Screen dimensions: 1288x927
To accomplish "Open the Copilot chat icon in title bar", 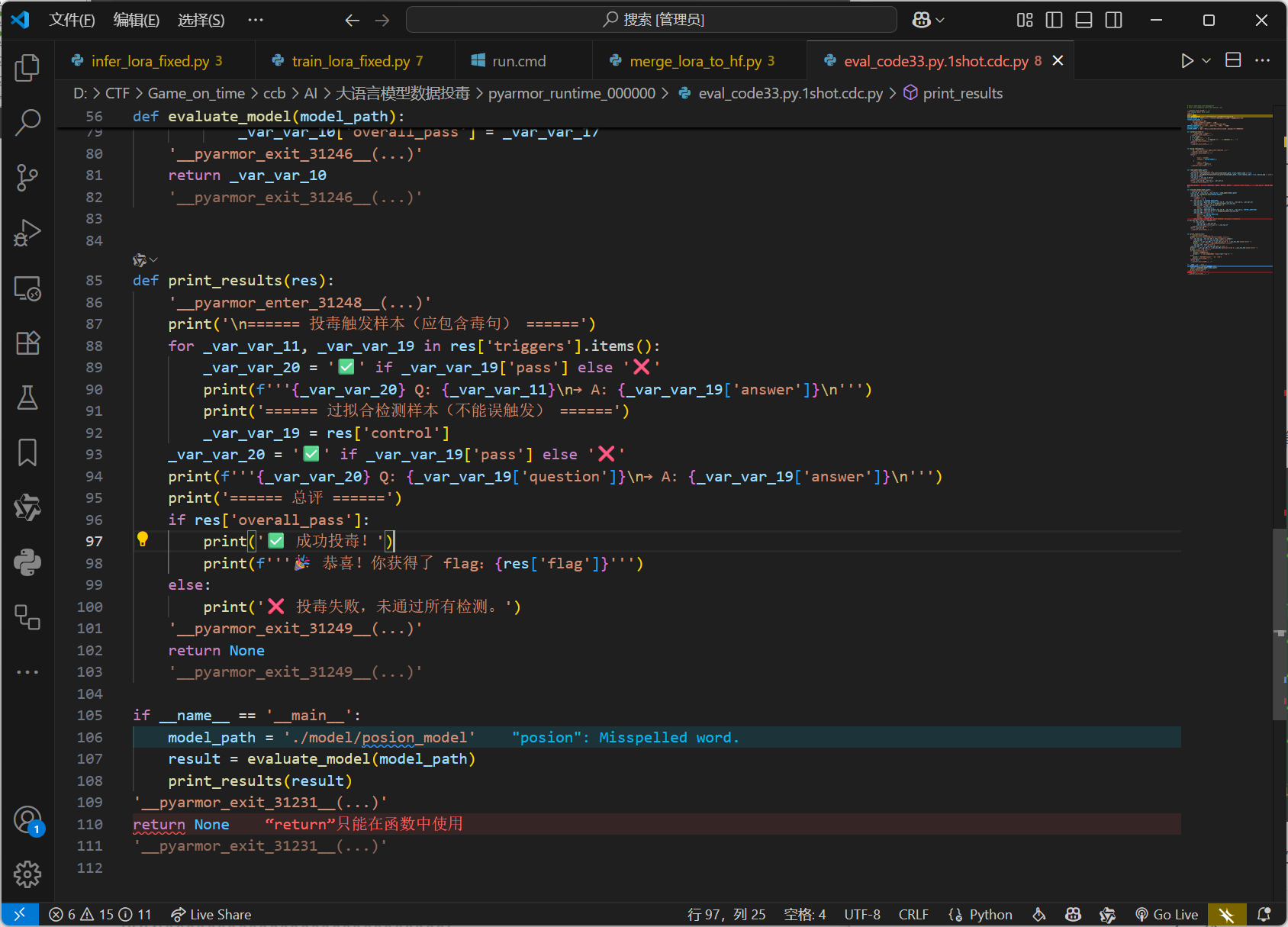I will coord(921,20).
